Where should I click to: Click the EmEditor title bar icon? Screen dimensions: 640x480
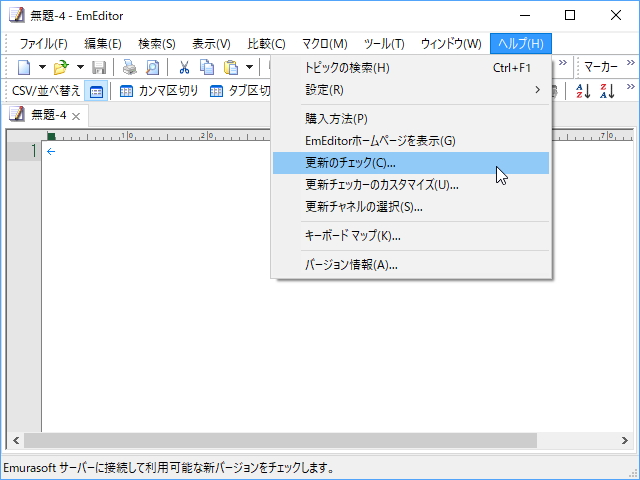[x=17, y=16]
